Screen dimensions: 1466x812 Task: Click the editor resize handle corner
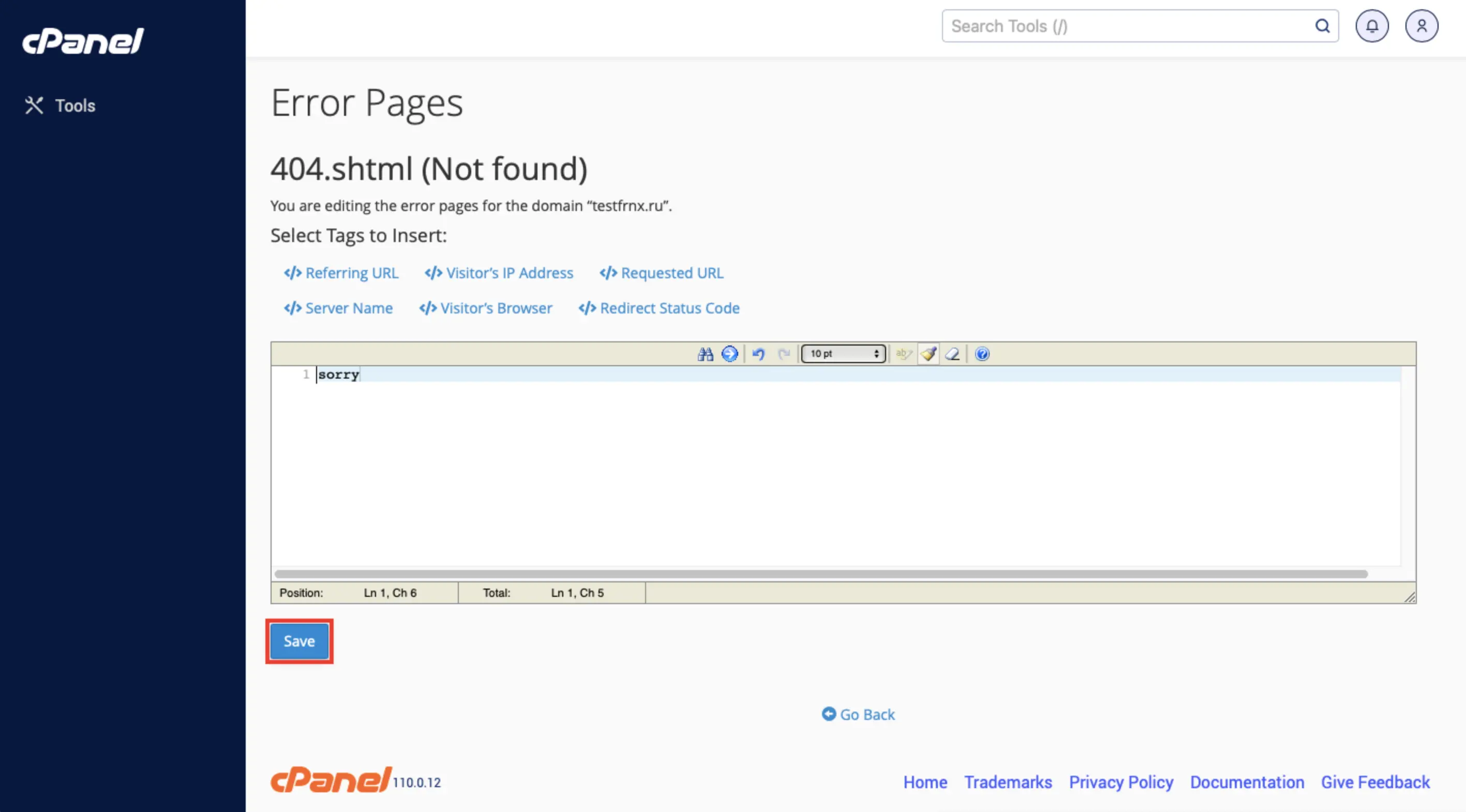[x=1410, y=597]
